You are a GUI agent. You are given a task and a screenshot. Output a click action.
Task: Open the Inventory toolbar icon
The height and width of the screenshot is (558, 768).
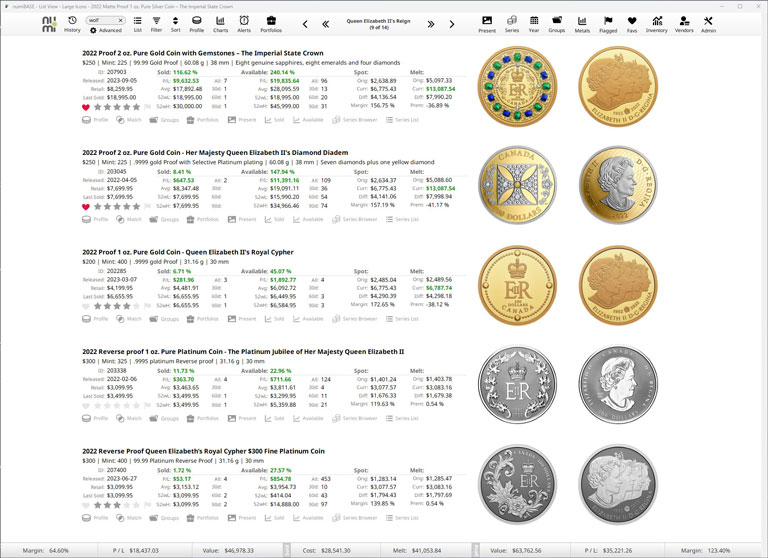656,24
